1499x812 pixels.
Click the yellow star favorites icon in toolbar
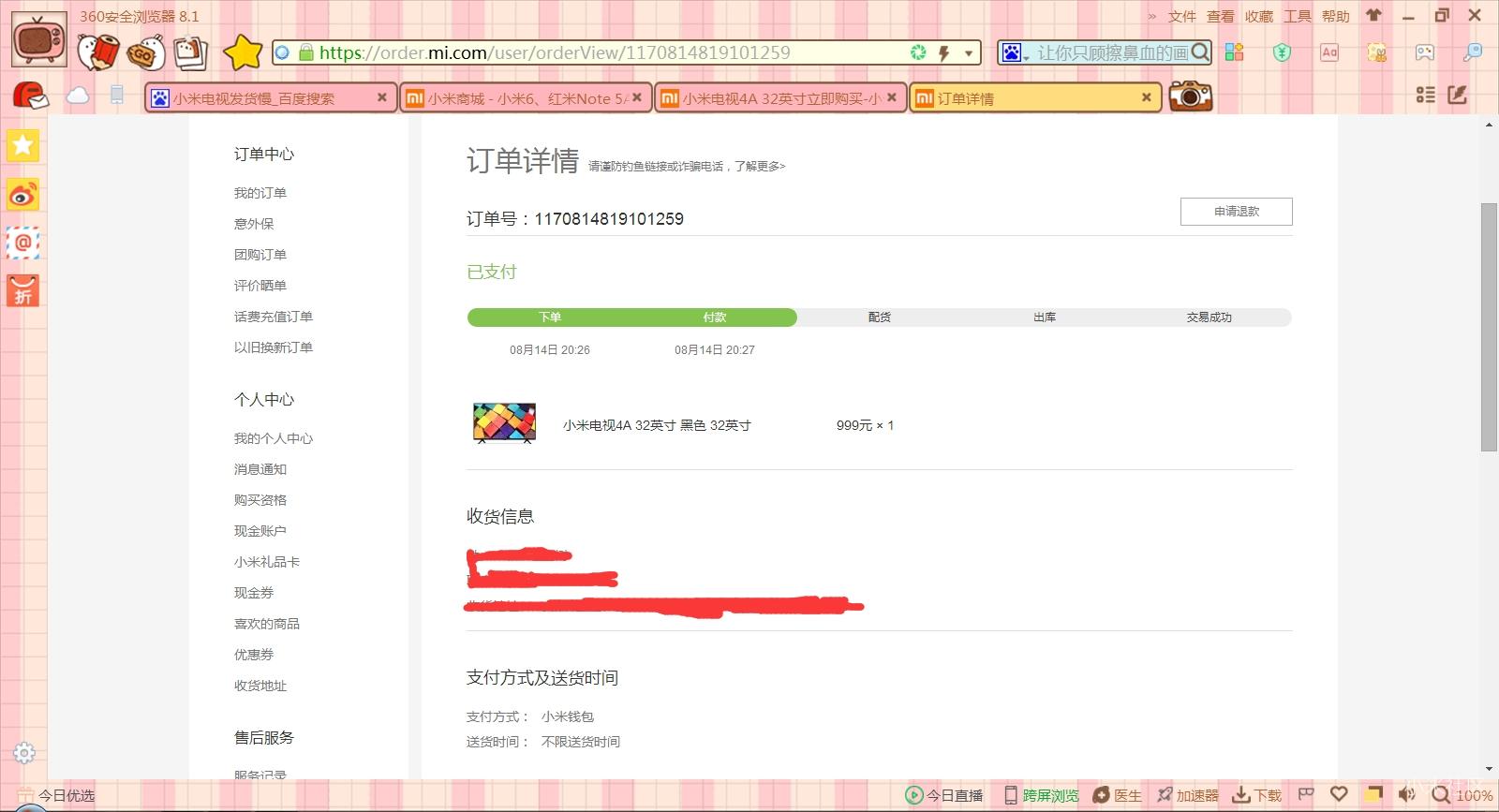(x=243, y=52)
